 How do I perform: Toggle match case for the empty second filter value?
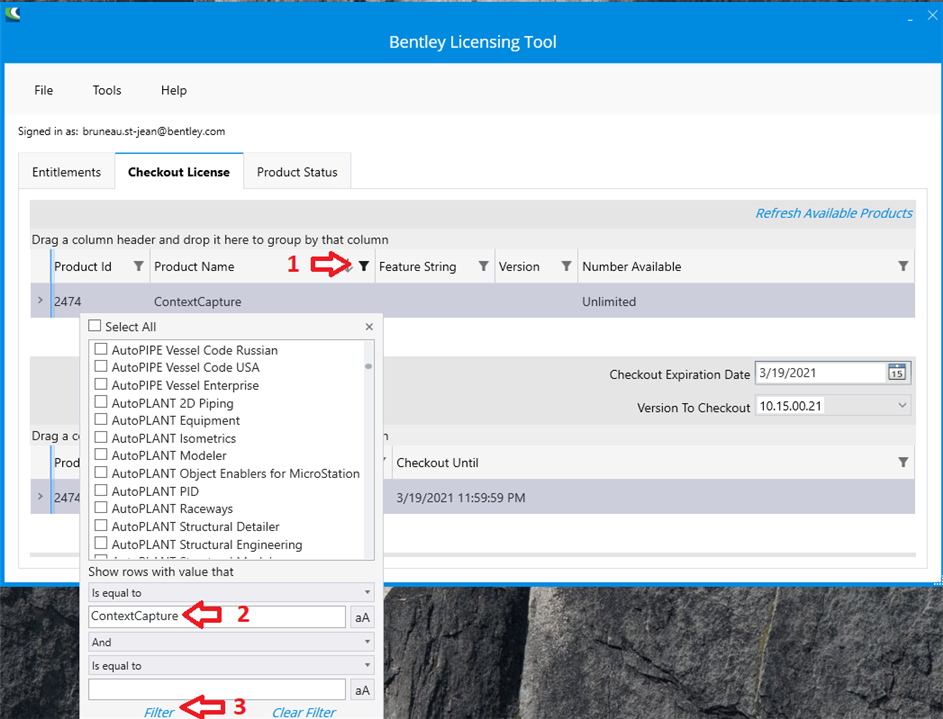tap(362, 690)
